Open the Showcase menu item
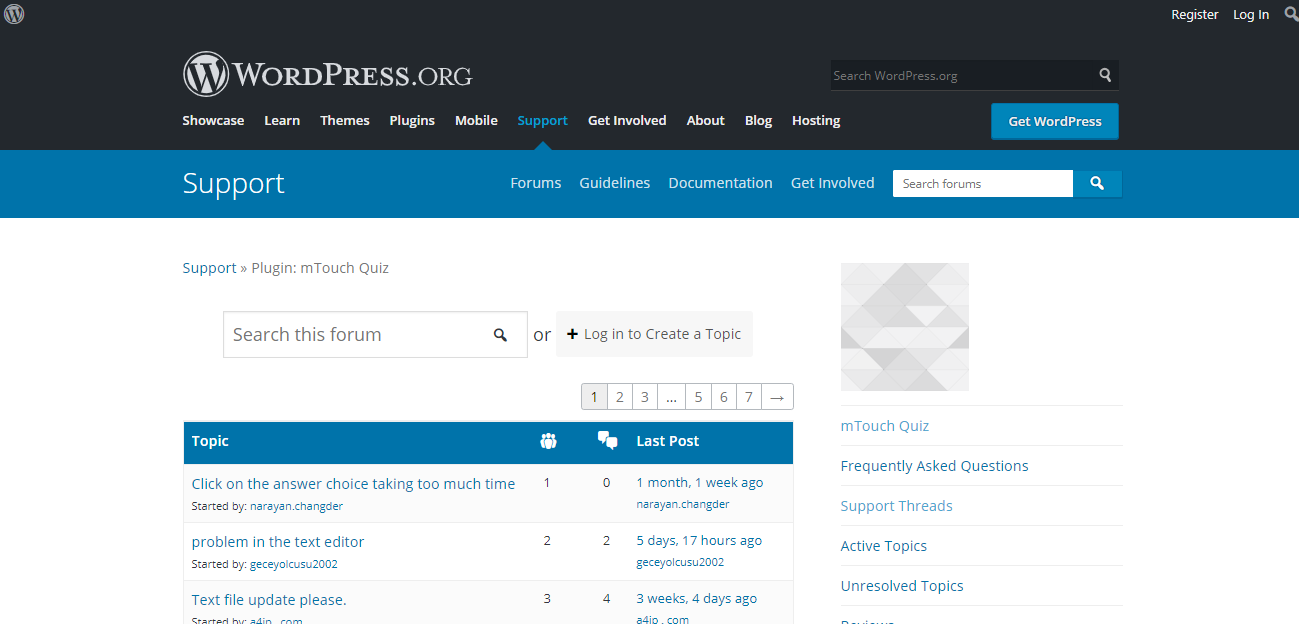 tap(213, 120)
